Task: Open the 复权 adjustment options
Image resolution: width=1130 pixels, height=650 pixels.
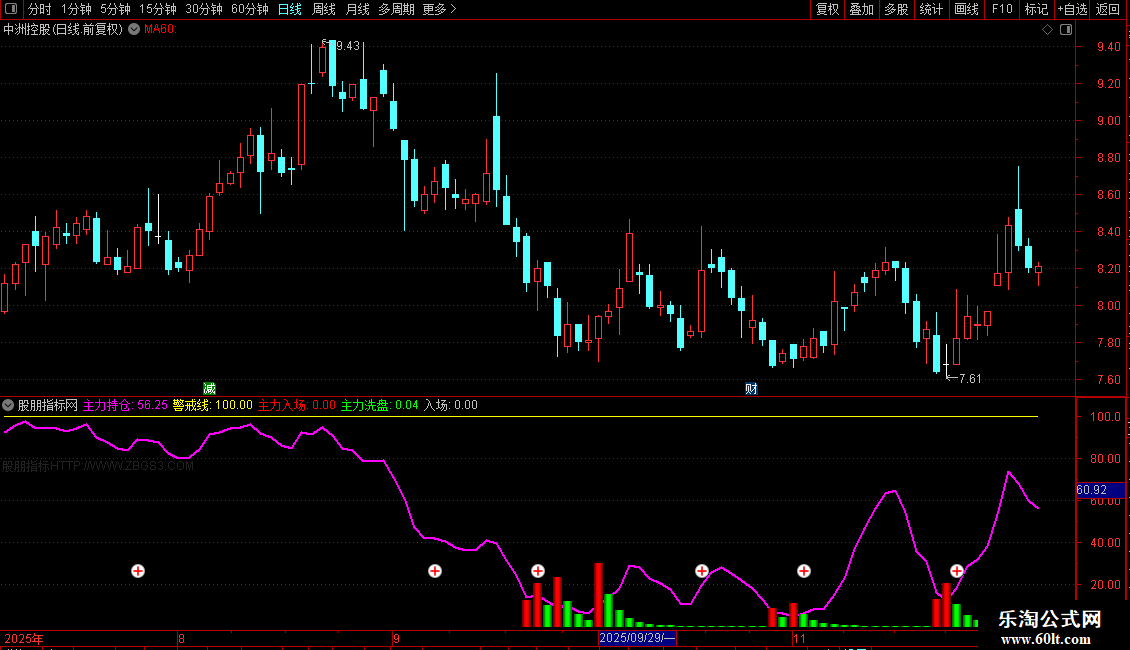Action: click(x=827, y=9)
